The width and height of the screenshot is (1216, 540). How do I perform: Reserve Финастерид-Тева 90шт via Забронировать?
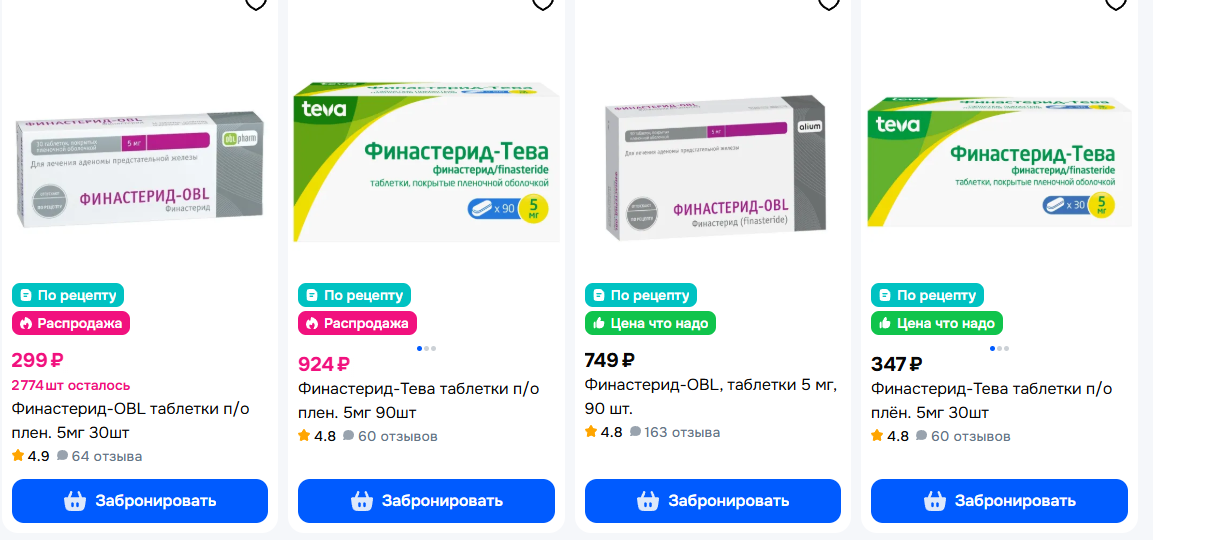click(x=426, y=501)
